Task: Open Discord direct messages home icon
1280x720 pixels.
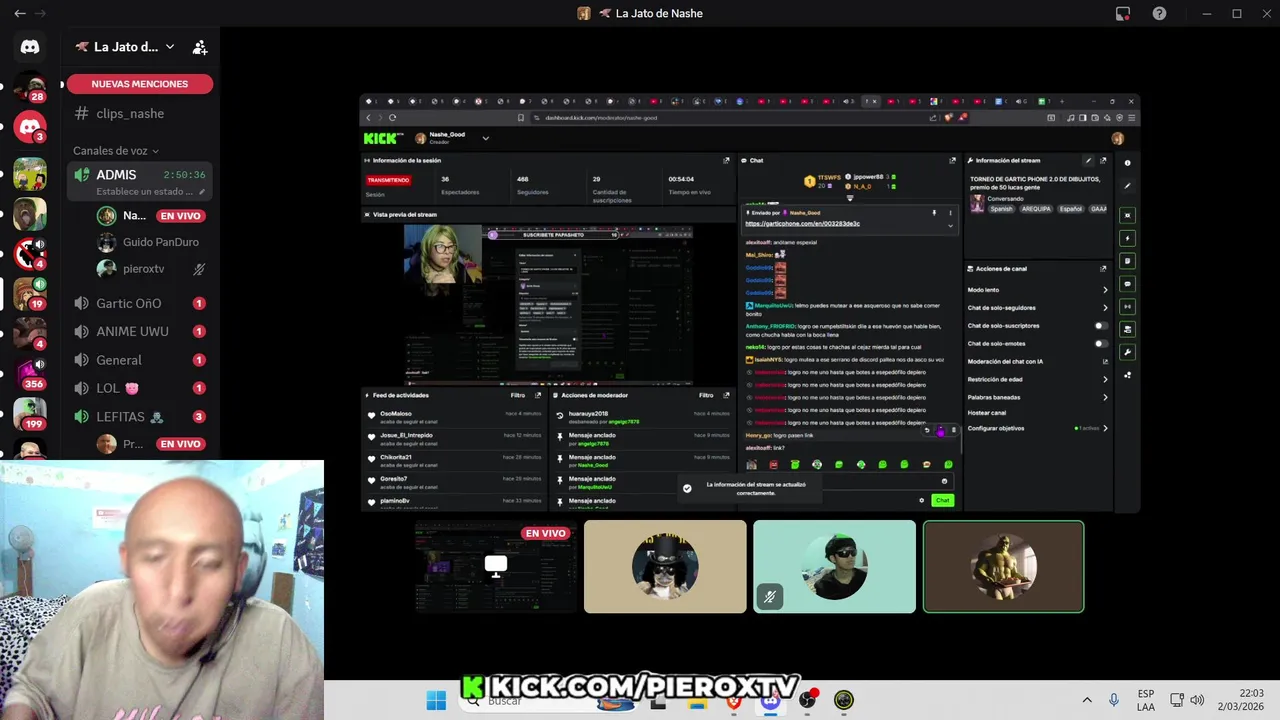Action: [30, 47]
